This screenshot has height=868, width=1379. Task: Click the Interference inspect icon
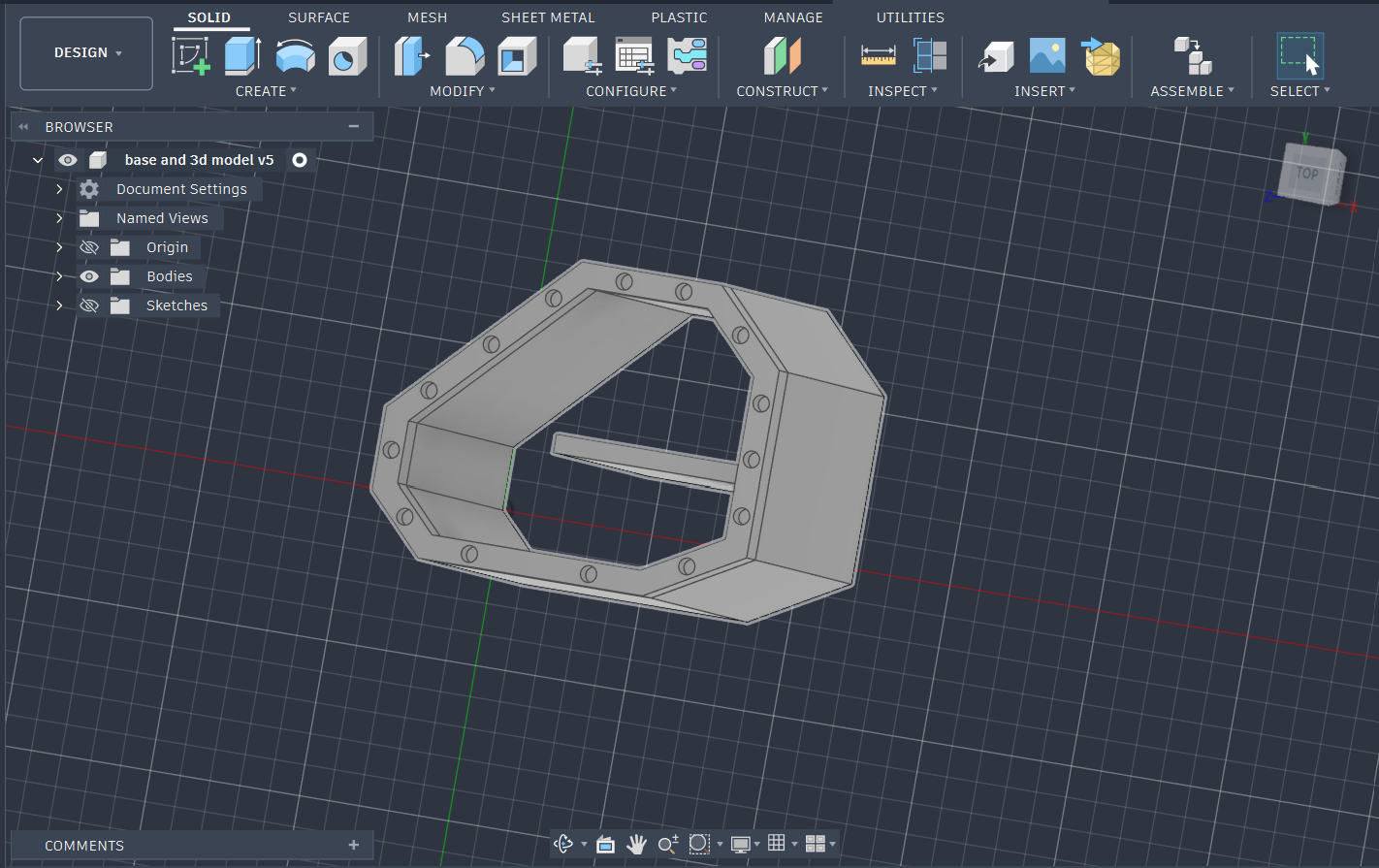[930, 56]
